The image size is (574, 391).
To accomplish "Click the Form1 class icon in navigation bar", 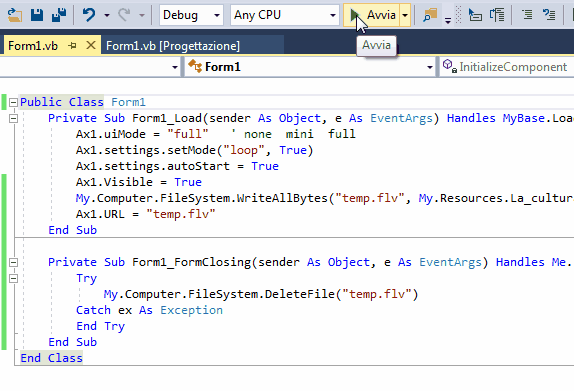I will [x=195, y=67].
